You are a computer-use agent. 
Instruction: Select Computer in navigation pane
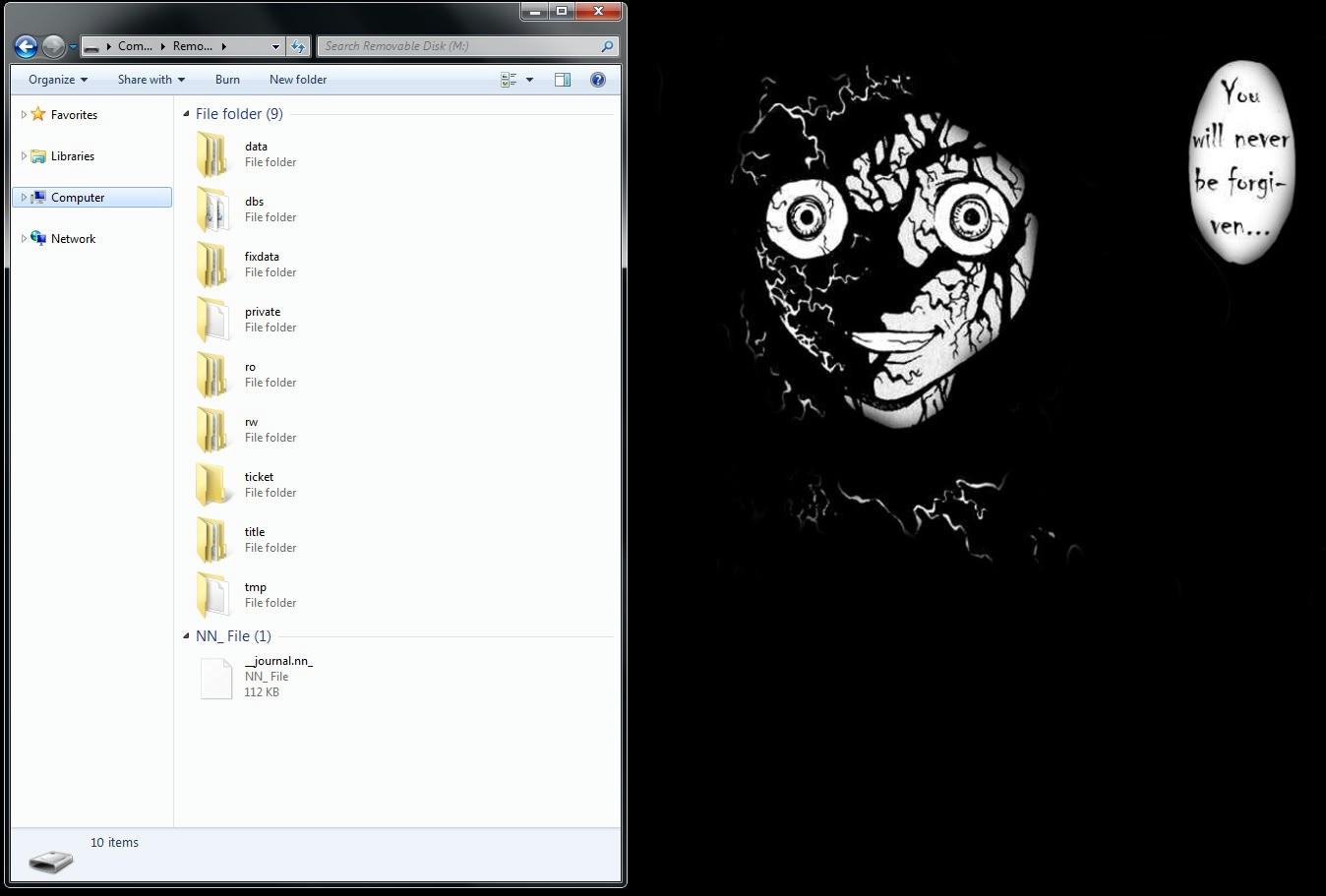(78, 198)
